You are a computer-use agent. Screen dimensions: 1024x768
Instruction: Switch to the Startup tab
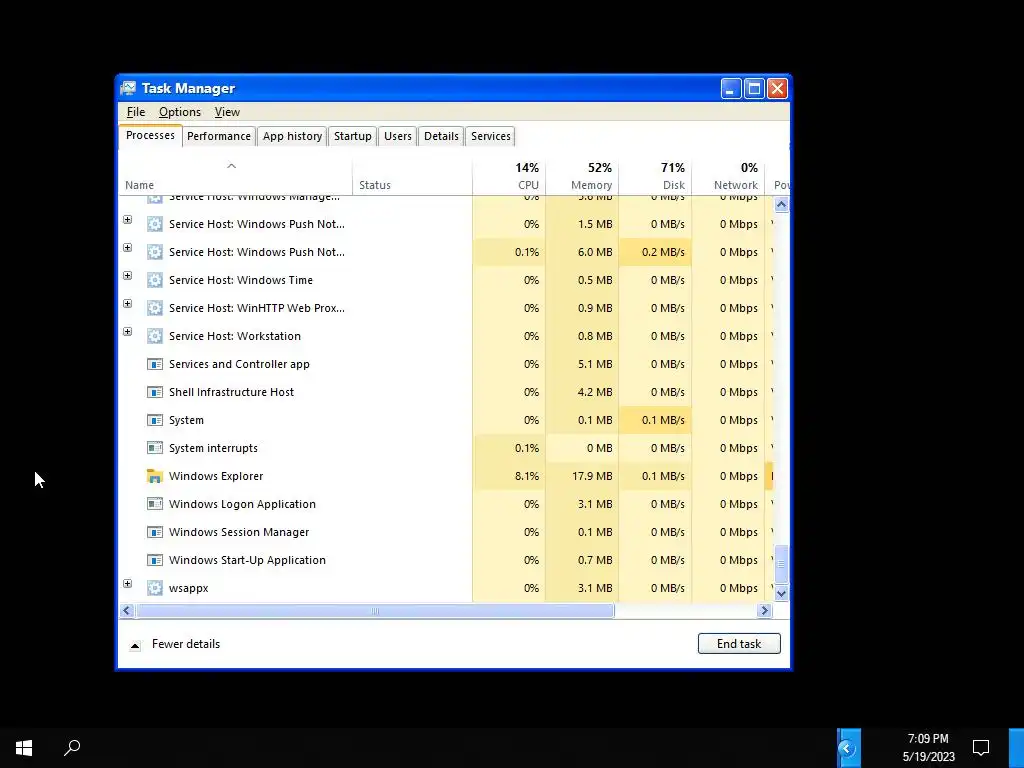point(353,136)
